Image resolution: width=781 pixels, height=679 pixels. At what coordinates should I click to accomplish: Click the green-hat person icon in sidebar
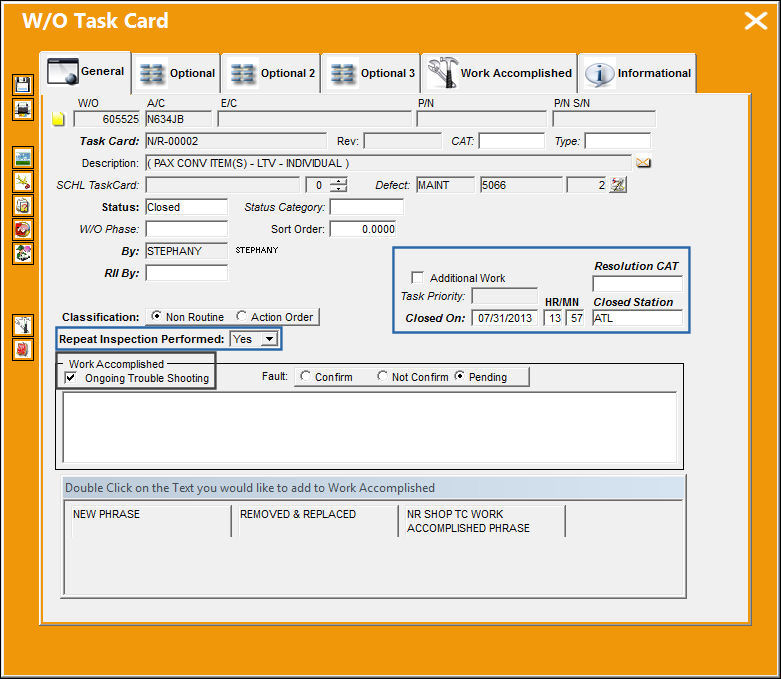[23, 254]
